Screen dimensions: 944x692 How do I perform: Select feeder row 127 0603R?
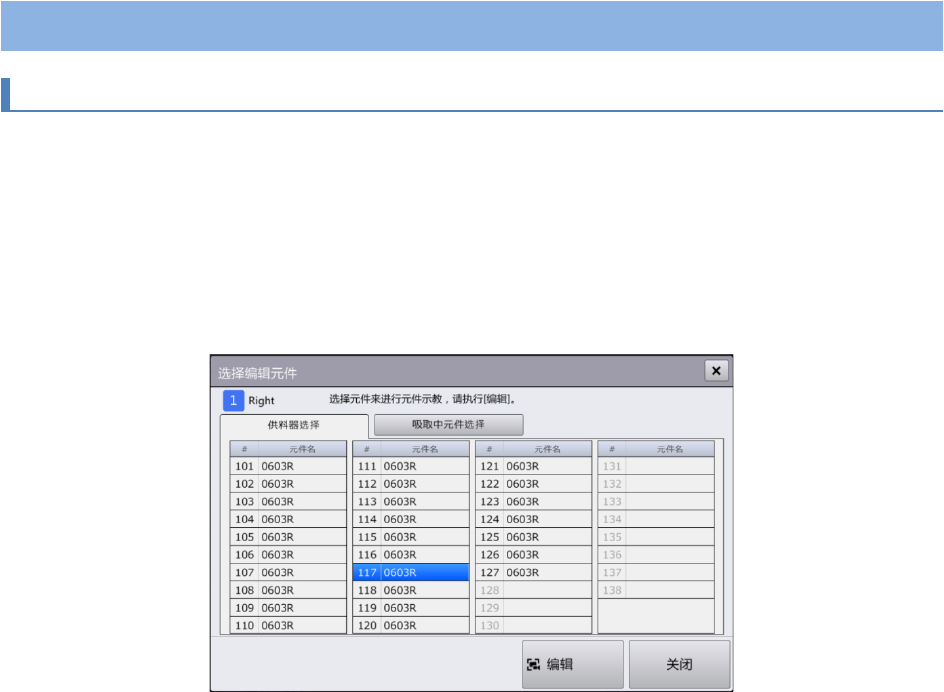point(533,572)
